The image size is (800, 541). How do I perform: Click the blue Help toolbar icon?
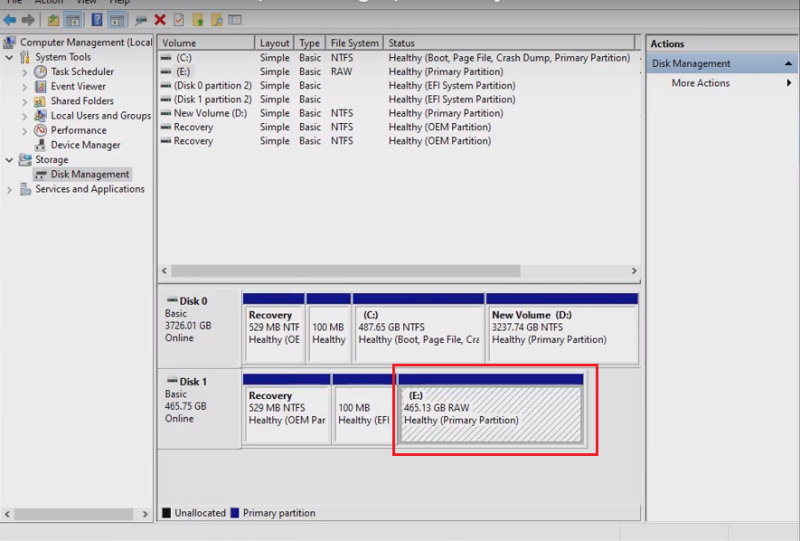pyautogui.click(x=97, y=20)
